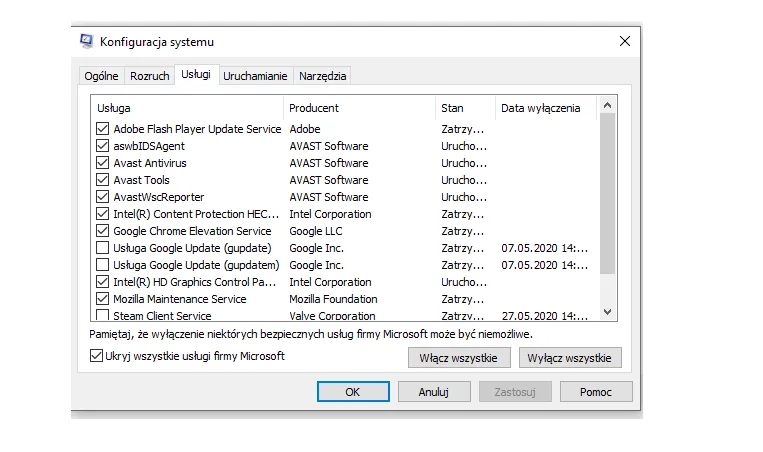Open the Rozruch tab
The width and height of the screenshot is (763, 452).
(149, 76)
